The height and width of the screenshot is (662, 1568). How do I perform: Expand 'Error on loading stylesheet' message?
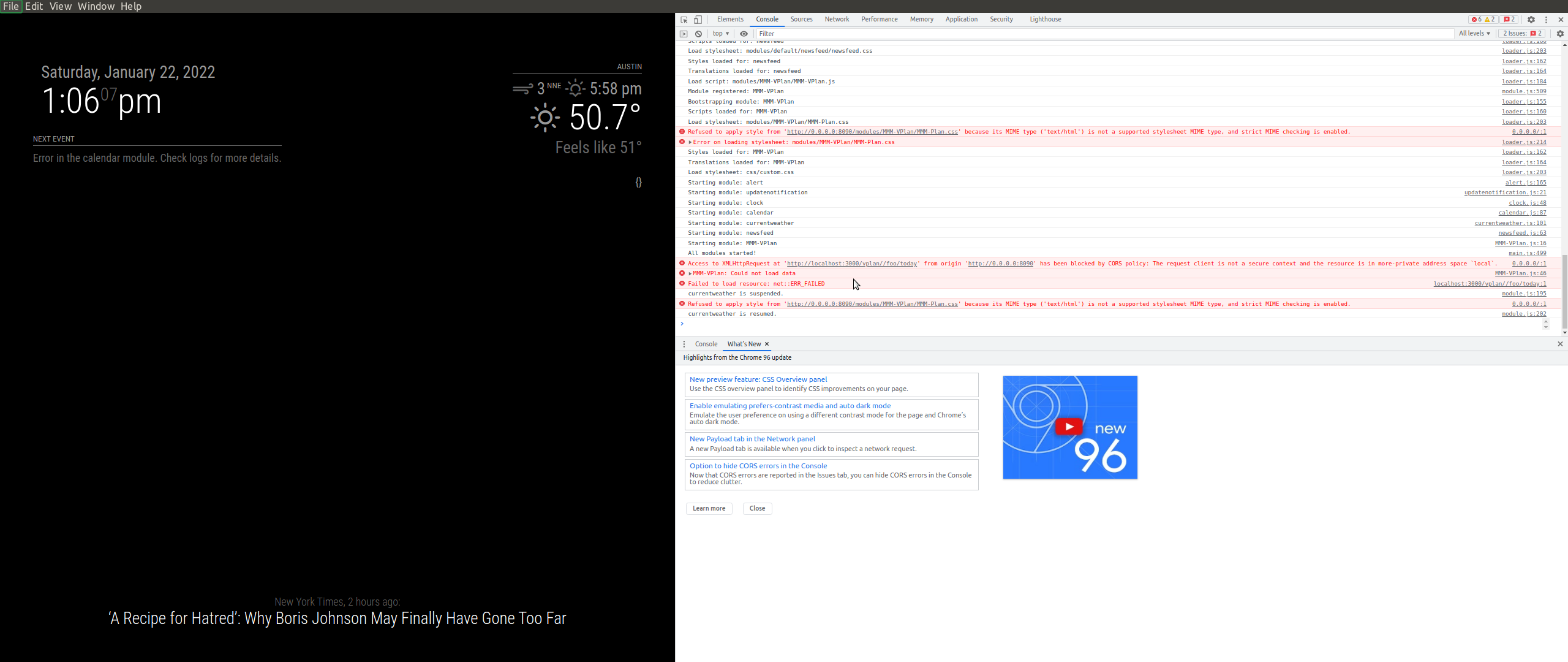point(690,142)
